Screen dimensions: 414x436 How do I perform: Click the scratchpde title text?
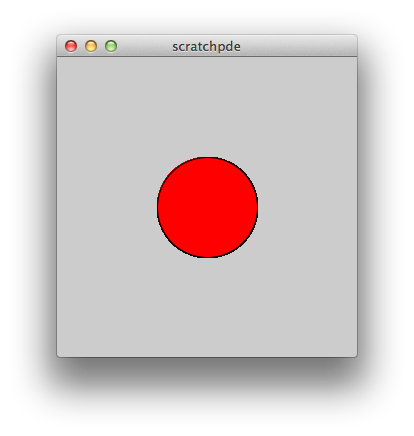point(206,47)
